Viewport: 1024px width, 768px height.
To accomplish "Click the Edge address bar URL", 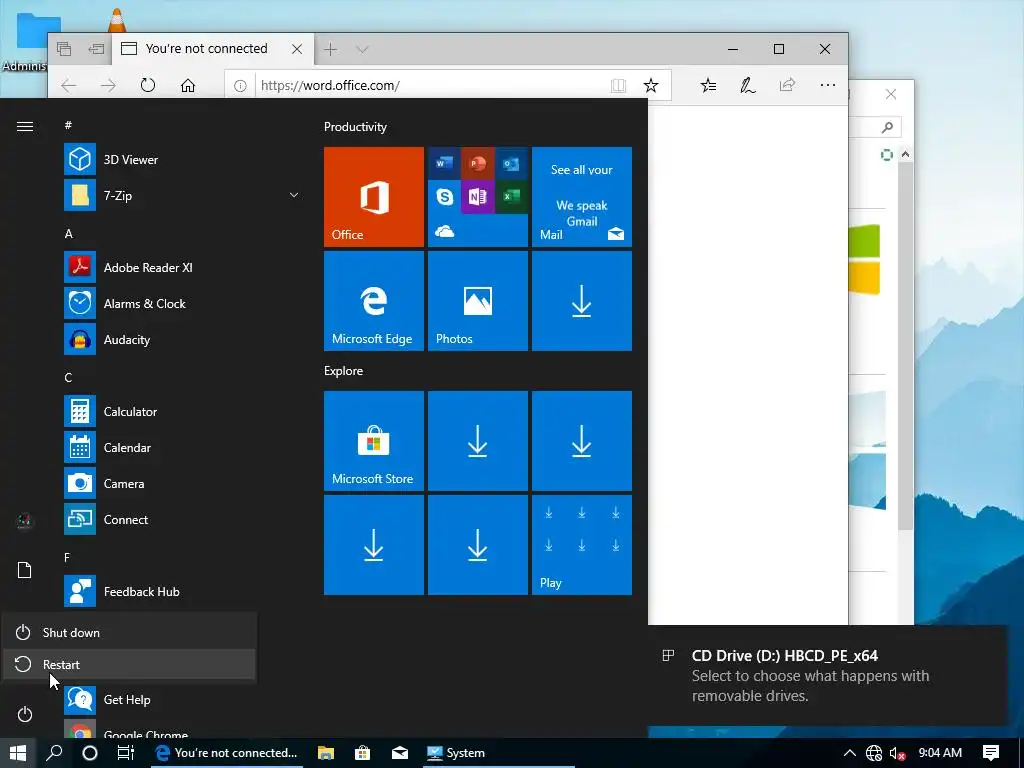I will (x=330, y=86).
